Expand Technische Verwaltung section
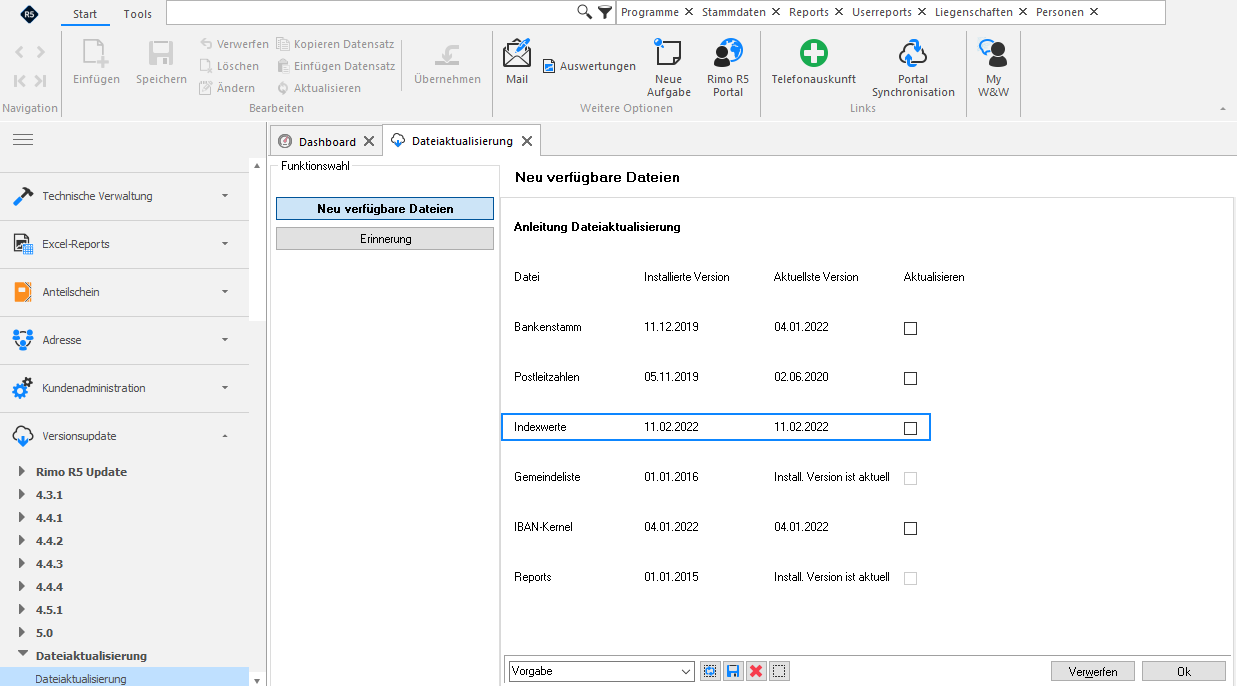 point(124,196)
